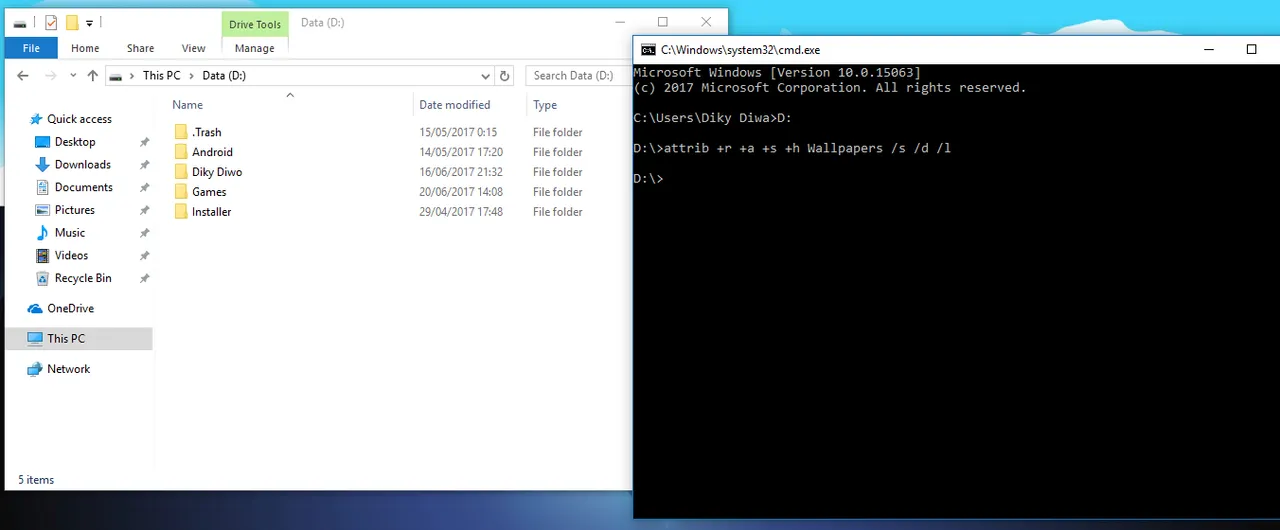Click the "5 items" status bar text
The width and height of the screenshot is (1280, 530).
34,480
